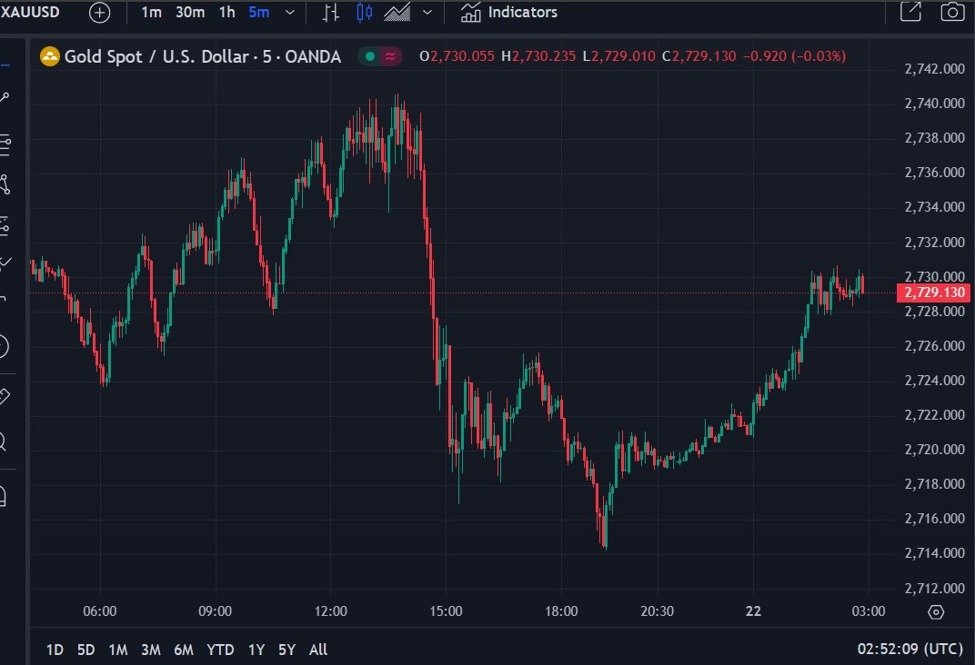The width and height of the screenshot is (975, 665).
Task: Select the candlestick chart style icon
Action: [364, 13]
